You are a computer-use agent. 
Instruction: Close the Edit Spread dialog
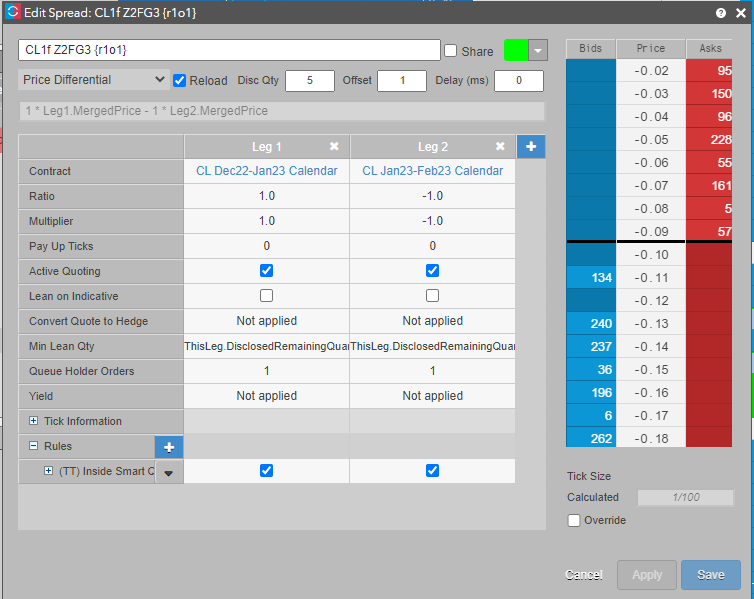(x=741, y=13)
